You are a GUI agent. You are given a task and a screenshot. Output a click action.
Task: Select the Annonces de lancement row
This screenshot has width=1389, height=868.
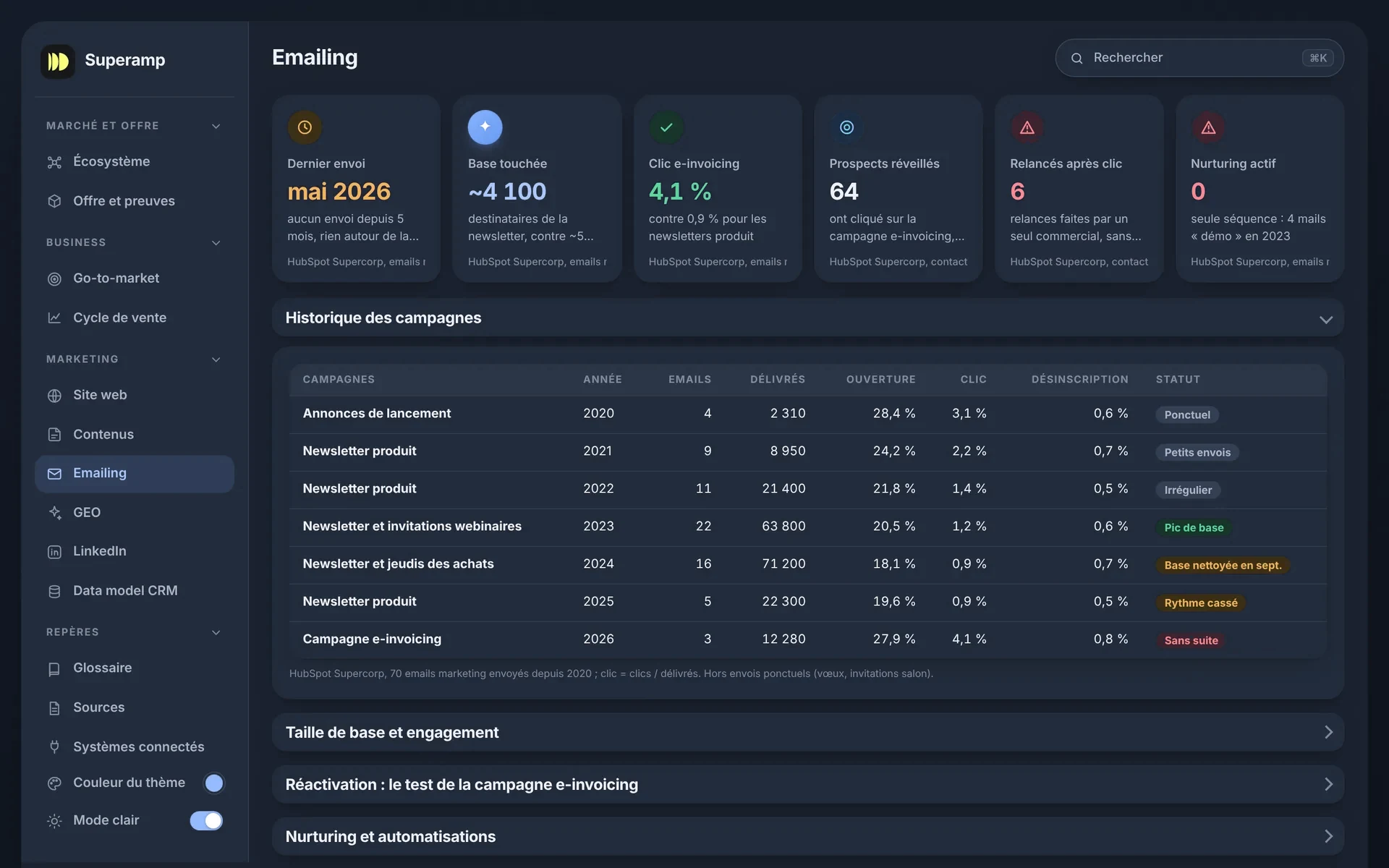807,414
